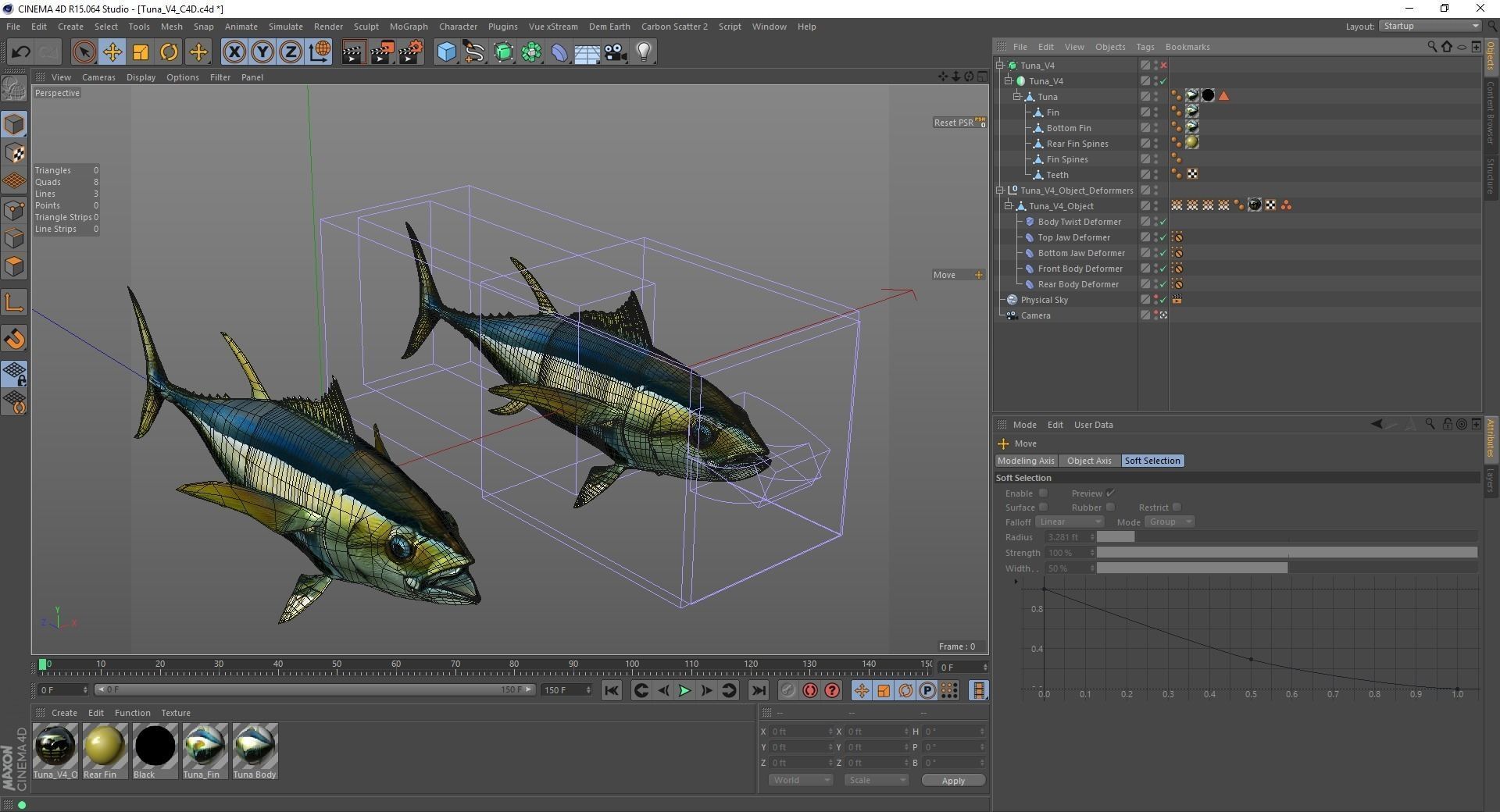Select the Tuna Body material thumbnail
Screen dimensions: 1500x812
255,750
